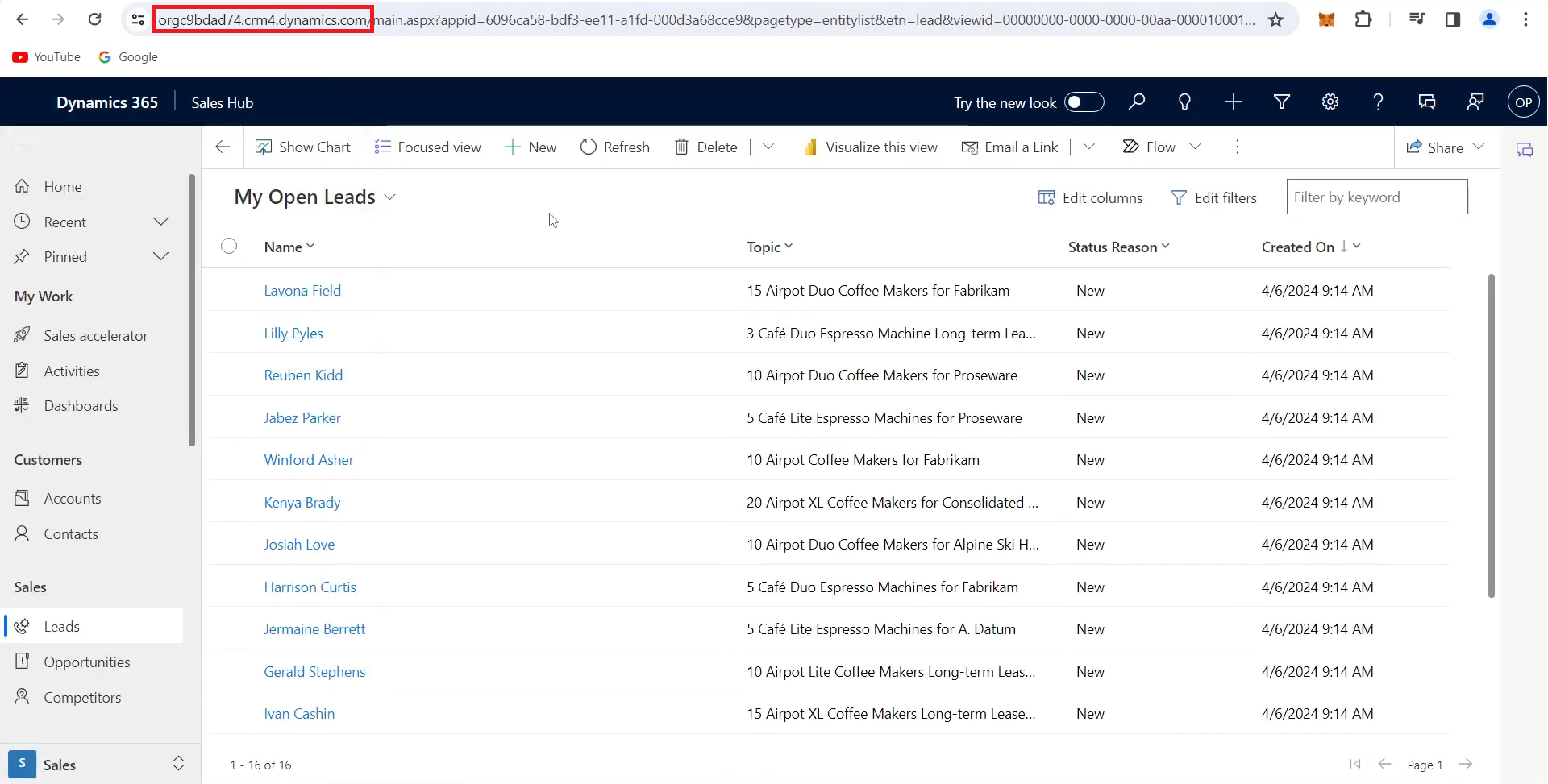The width and height of the screenshot is (1548, 784).
Task: Click Filter by keyword field
Action: click(1377, 197)
